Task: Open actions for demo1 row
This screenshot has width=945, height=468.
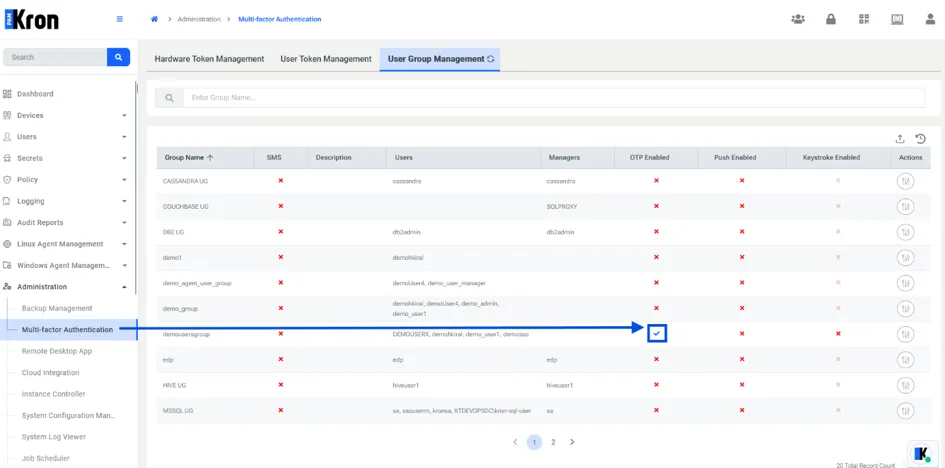Action: coord(905,258)
